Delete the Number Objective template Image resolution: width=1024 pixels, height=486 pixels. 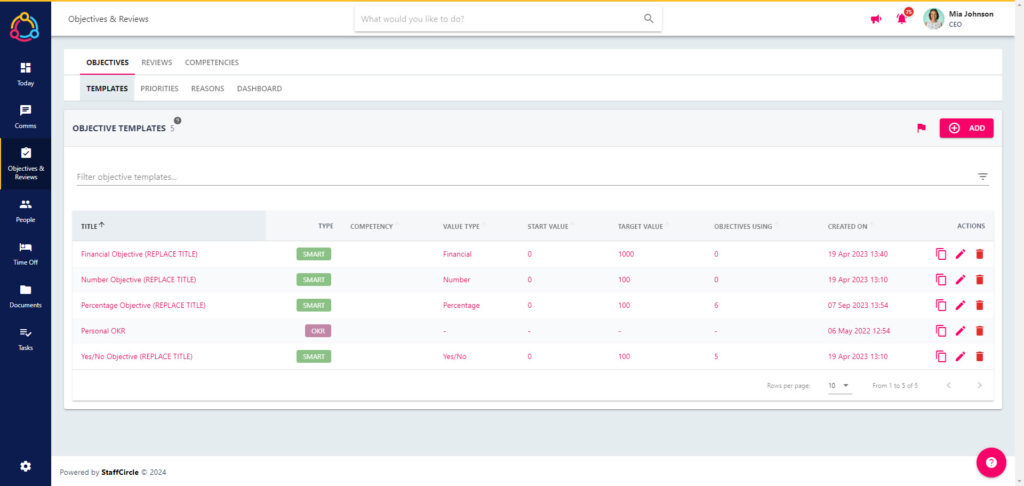coord(979,280)
